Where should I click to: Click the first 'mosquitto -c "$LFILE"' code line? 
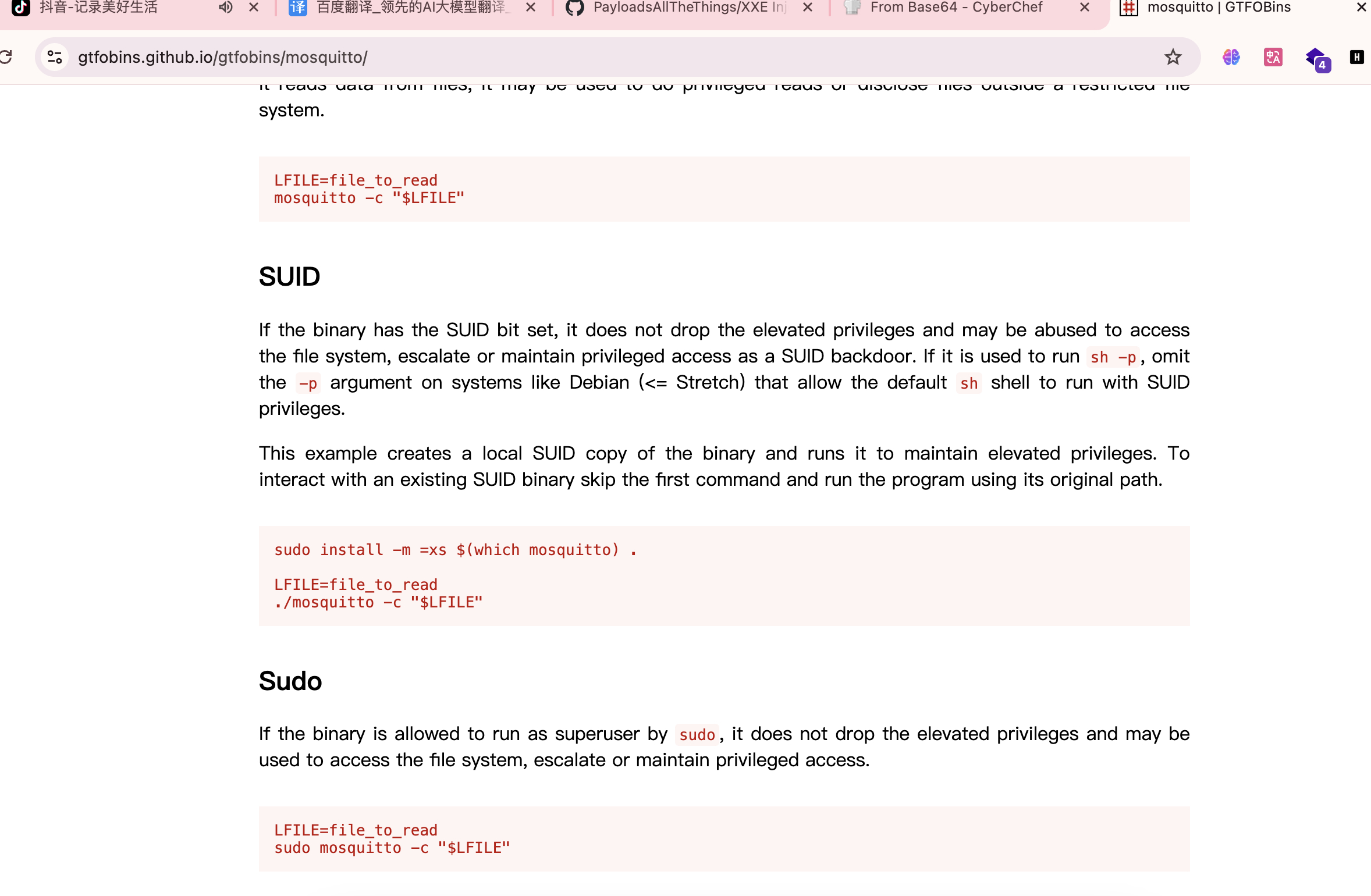click(370, 198)
